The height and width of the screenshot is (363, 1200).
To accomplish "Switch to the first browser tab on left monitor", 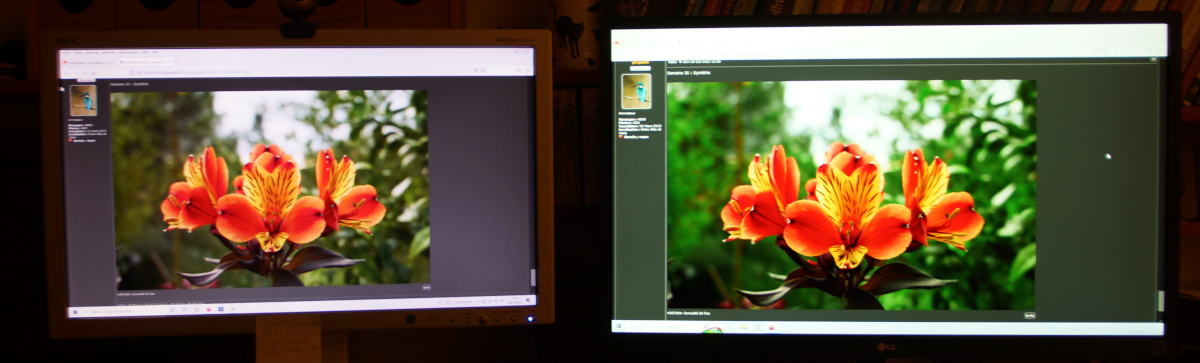I will [x=88, y=62].
